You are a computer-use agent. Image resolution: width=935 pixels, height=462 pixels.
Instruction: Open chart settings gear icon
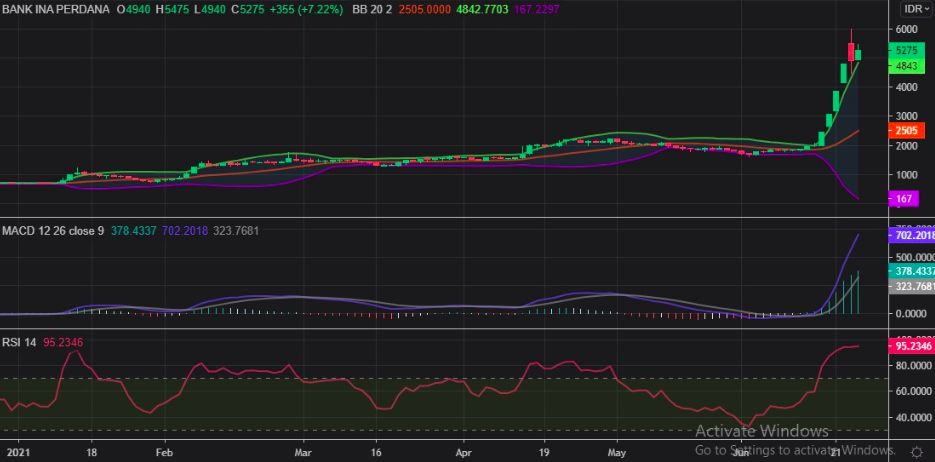[x=917, y=451]
